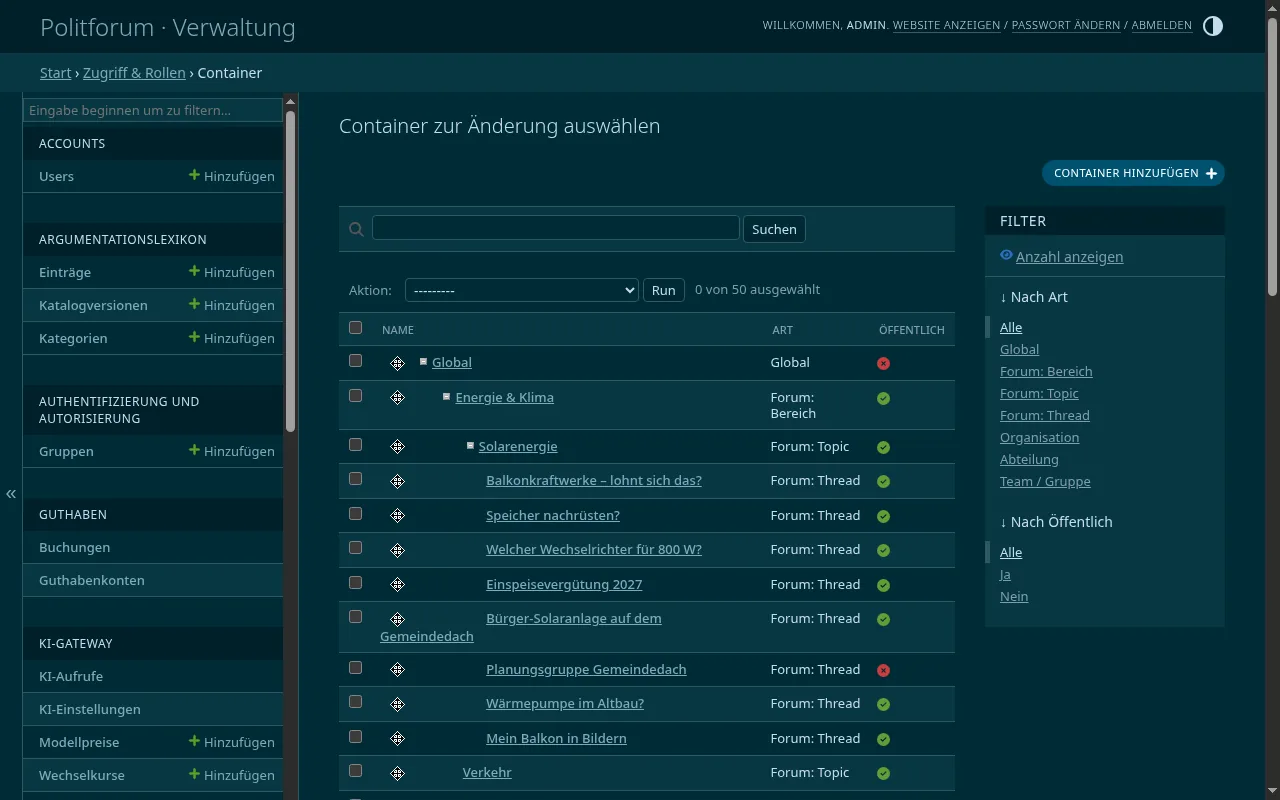Click the red public status icon of Global
1280x800 pixels.
click(883, 363)
